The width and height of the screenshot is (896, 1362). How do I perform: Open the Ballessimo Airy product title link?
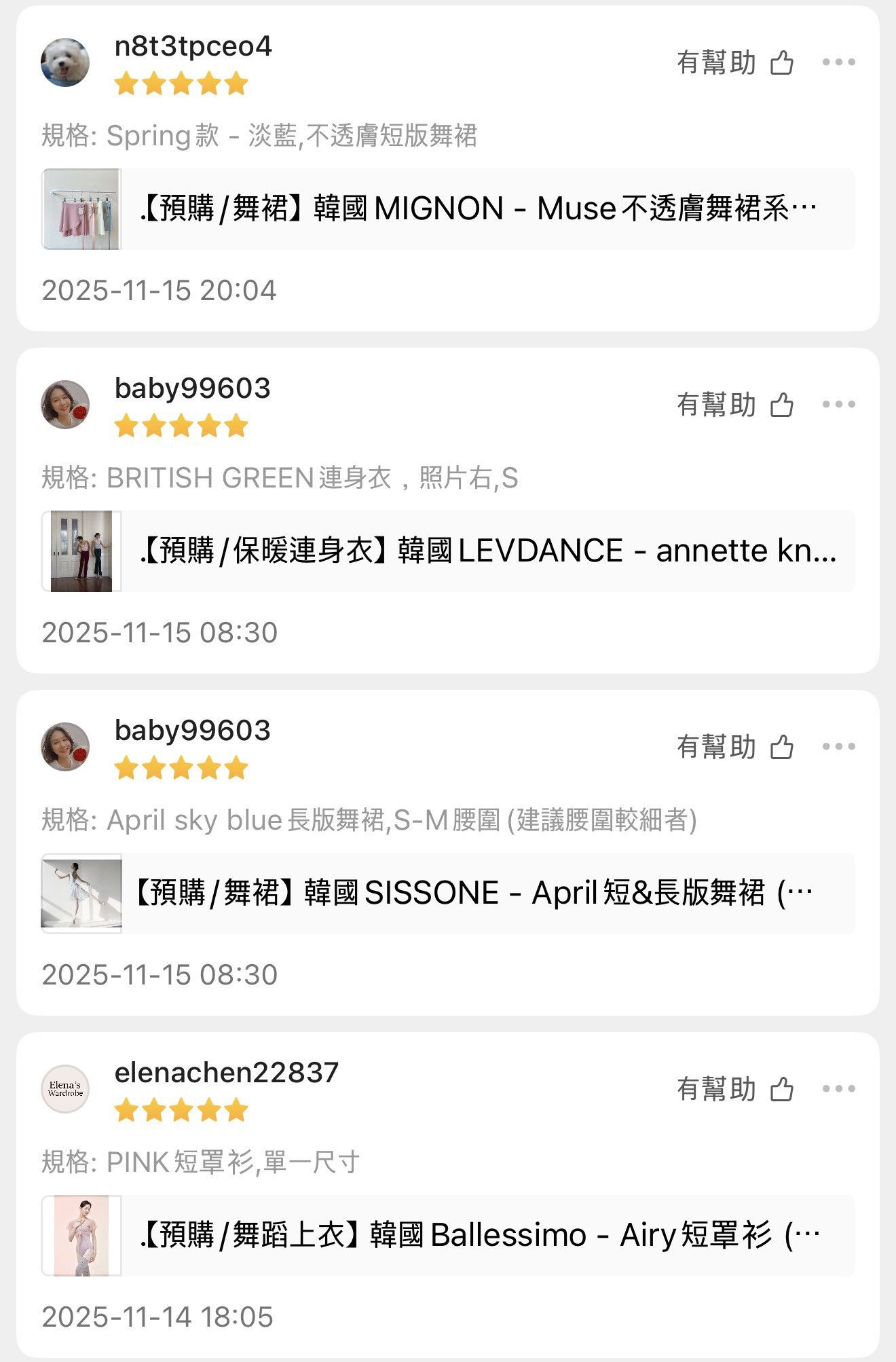point(479,1236)
